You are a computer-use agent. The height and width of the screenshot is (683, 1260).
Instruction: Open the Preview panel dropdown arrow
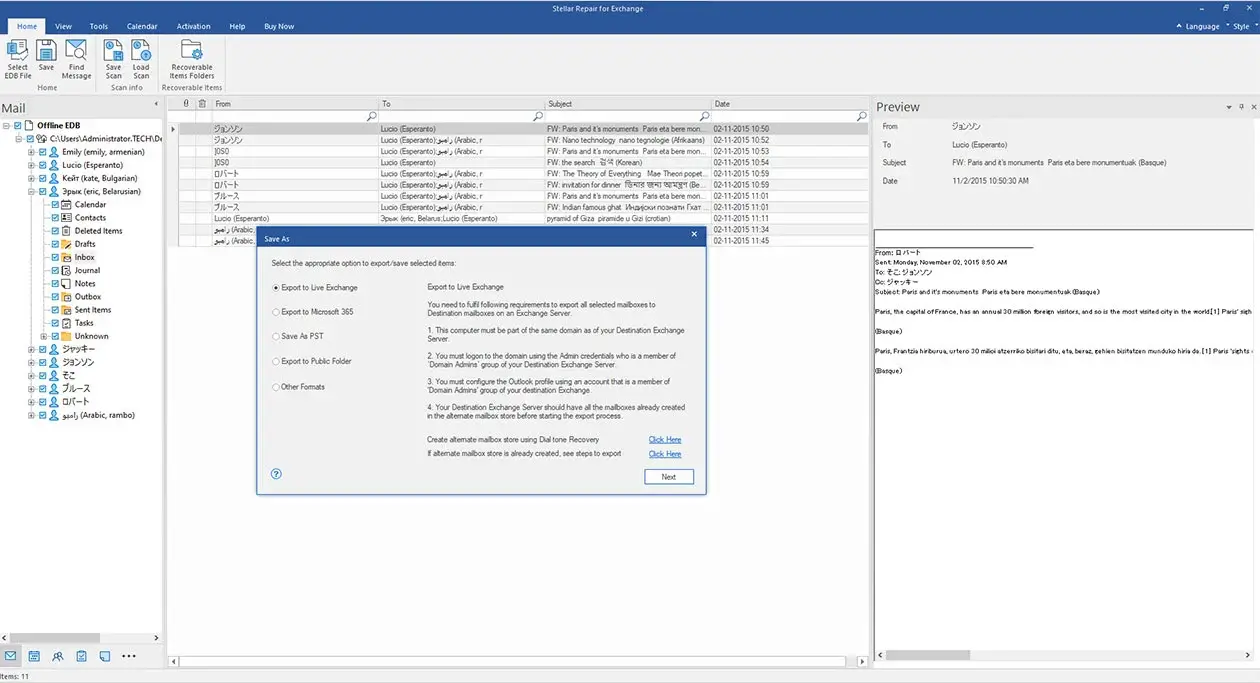(1228, 106)
